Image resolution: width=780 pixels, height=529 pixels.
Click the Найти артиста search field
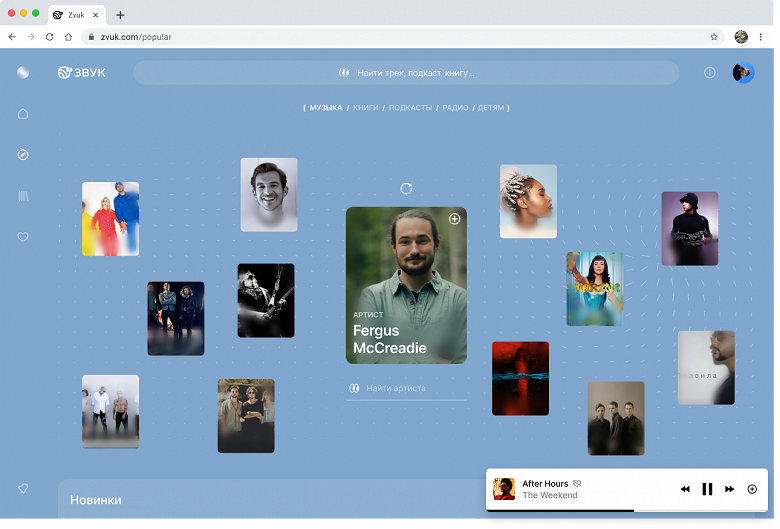pyautogui.click(x=406, y=388)
